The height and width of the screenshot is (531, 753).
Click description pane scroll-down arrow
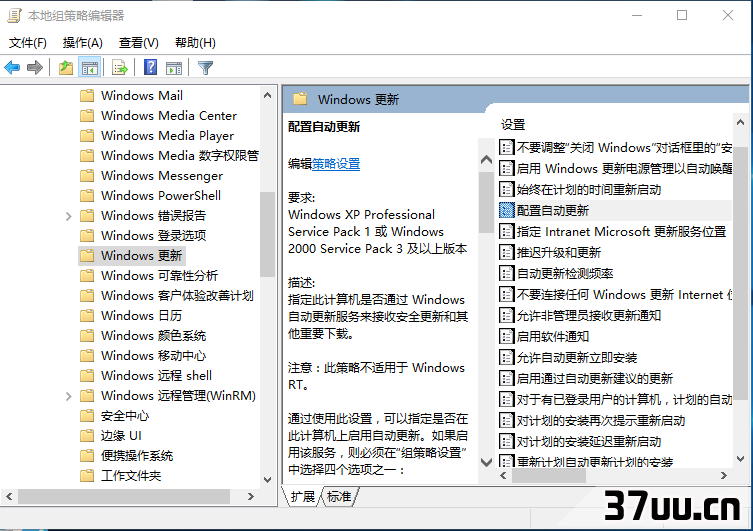tap(486, 462)
